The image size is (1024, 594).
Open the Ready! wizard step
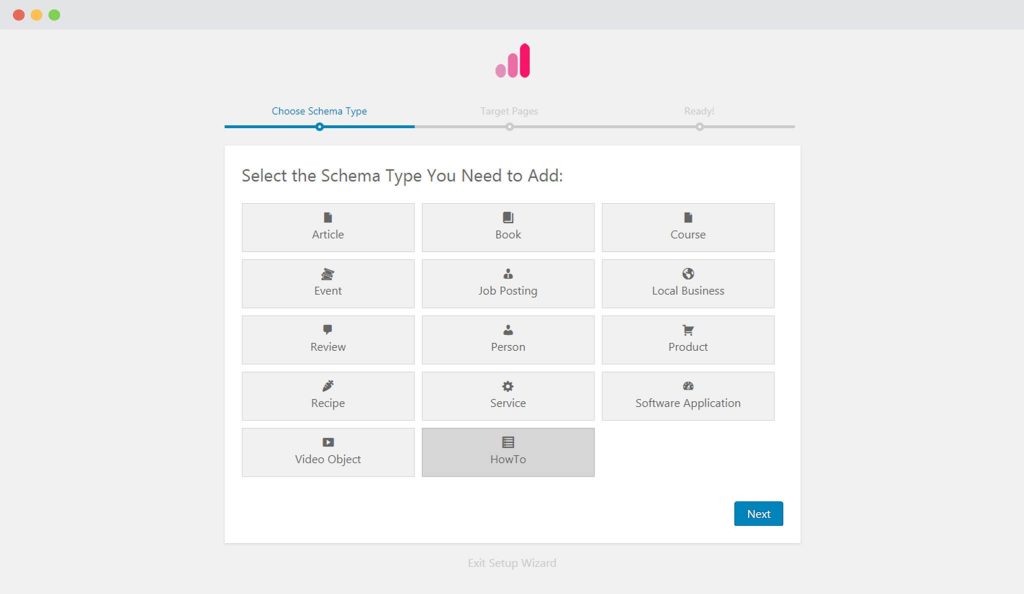click(x=698, y=111)
